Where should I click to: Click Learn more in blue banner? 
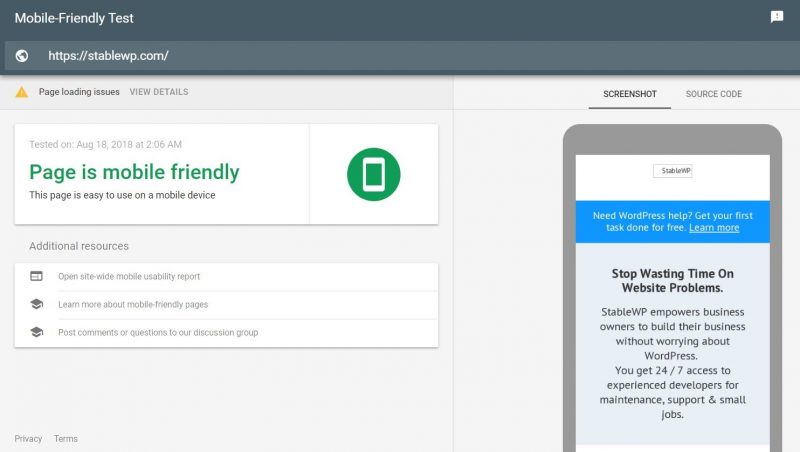714,228
